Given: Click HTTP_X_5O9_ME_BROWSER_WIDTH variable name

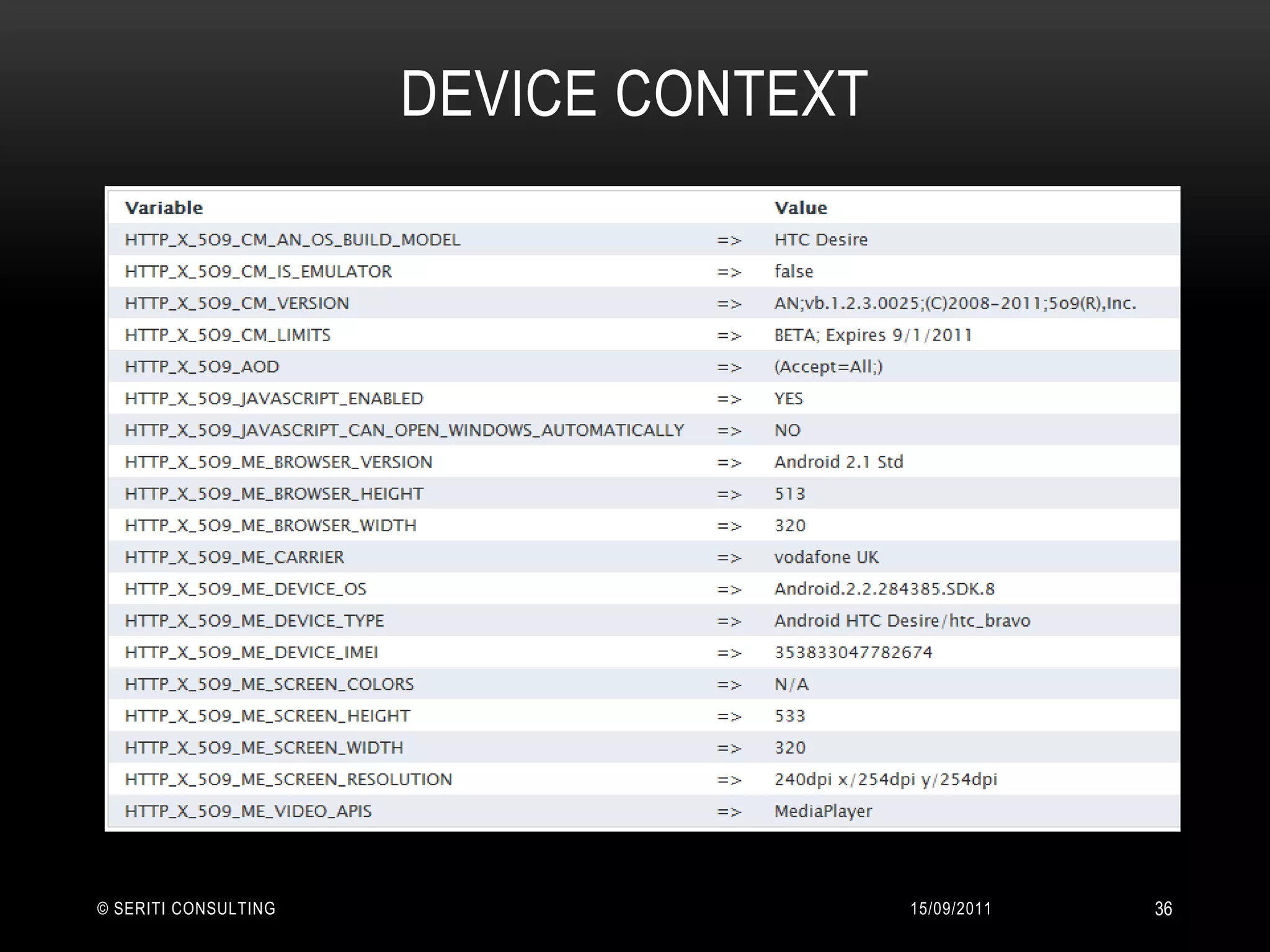Looking at the screenshot, I should click(x=270, y=526).
